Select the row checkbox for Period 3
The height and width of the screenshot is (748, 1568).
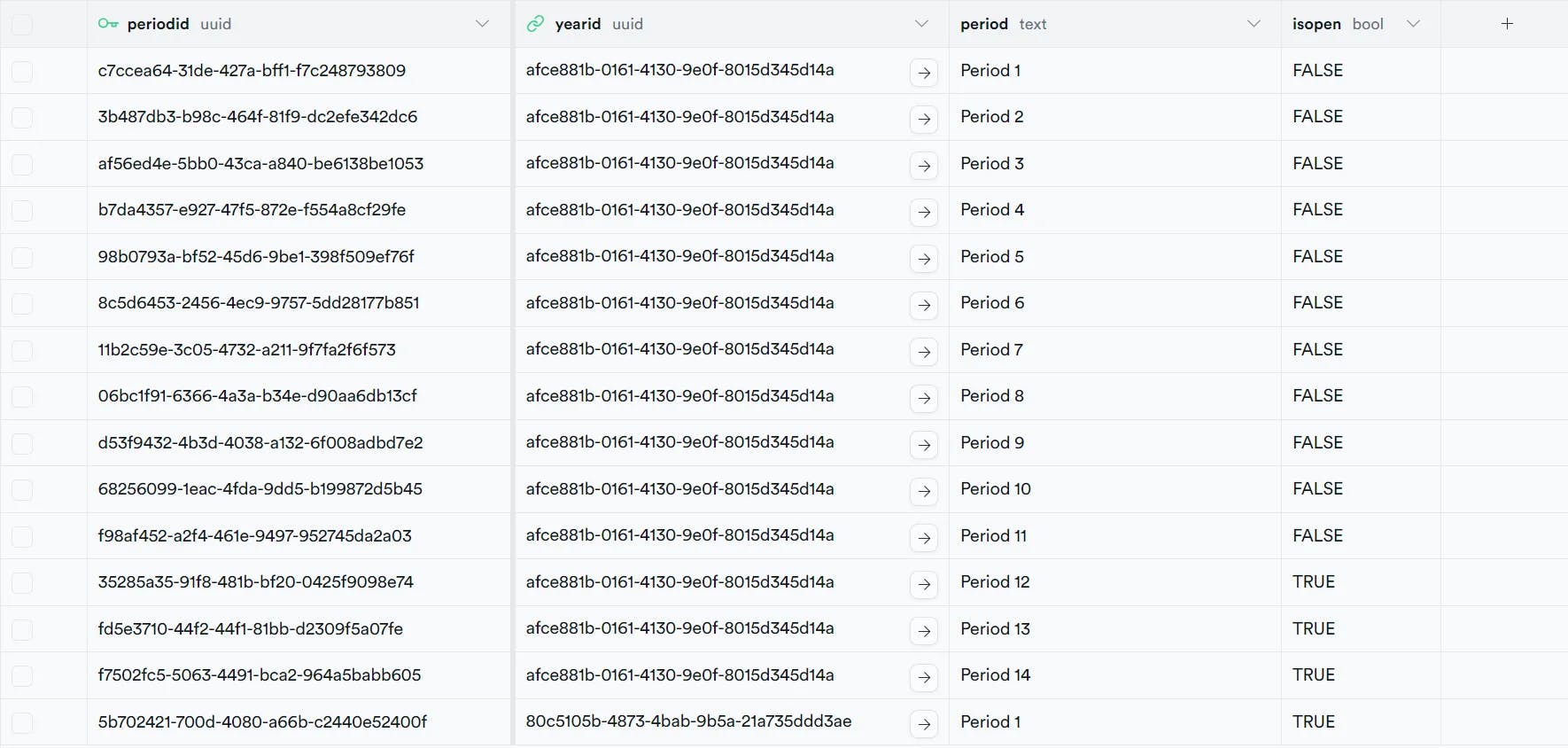pyautogui.click(x=22, y=165)
